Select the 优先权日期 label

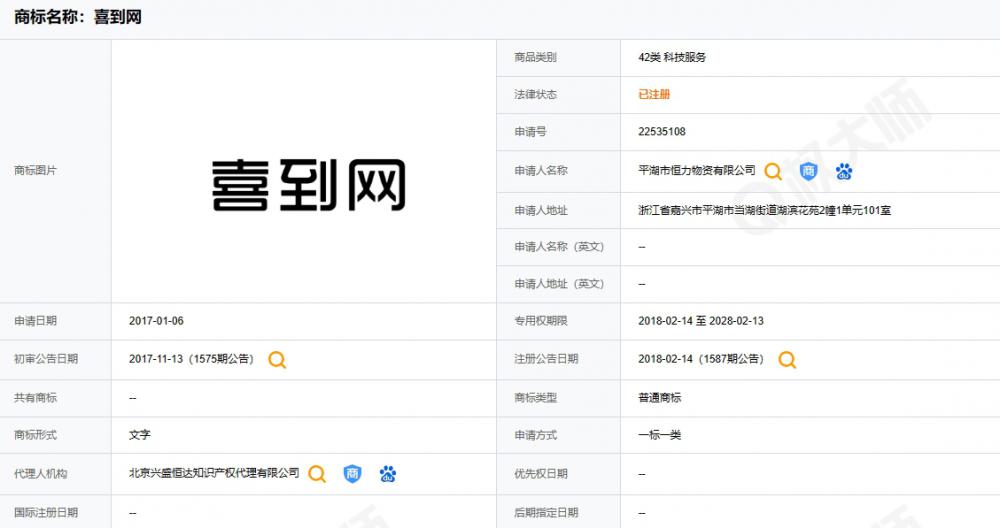click(x=541, y=474)
